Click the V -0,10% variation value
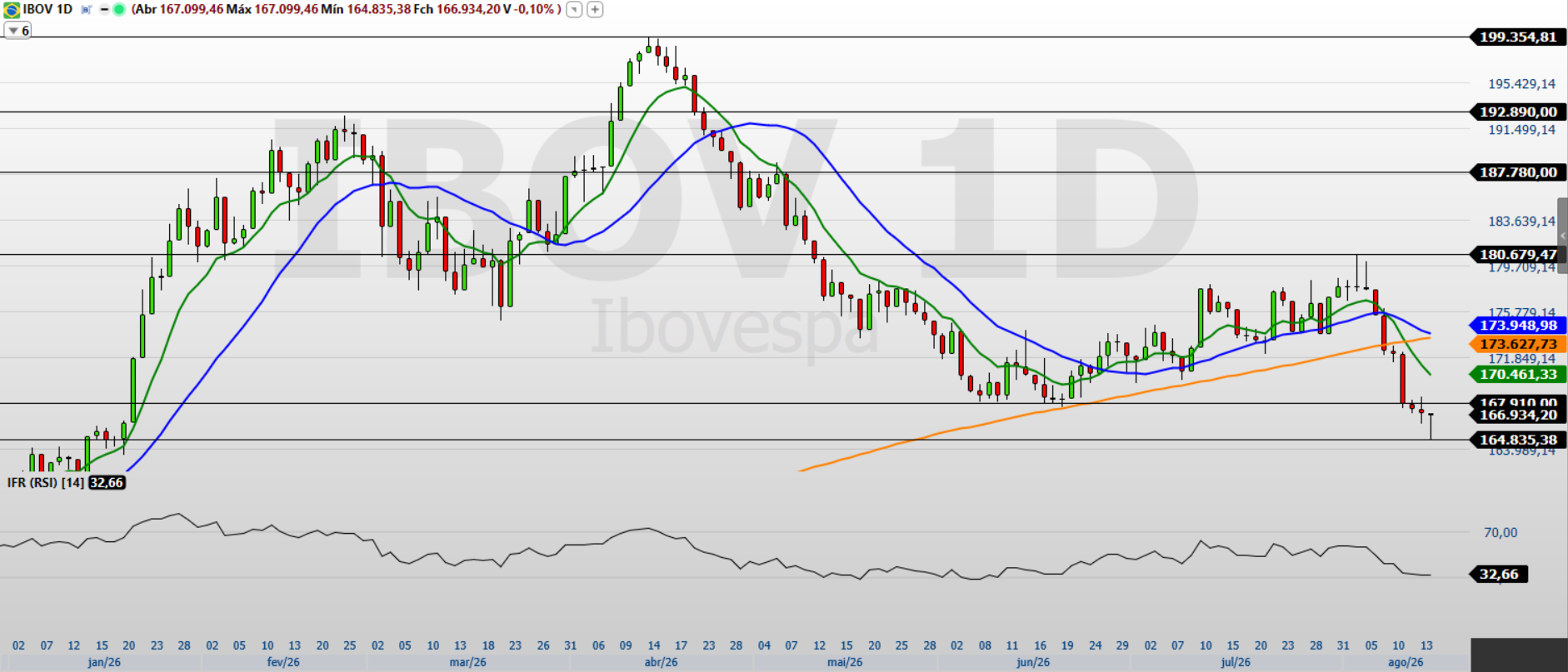The height and width of the screenshot is (672, 1568). [529, 10]
